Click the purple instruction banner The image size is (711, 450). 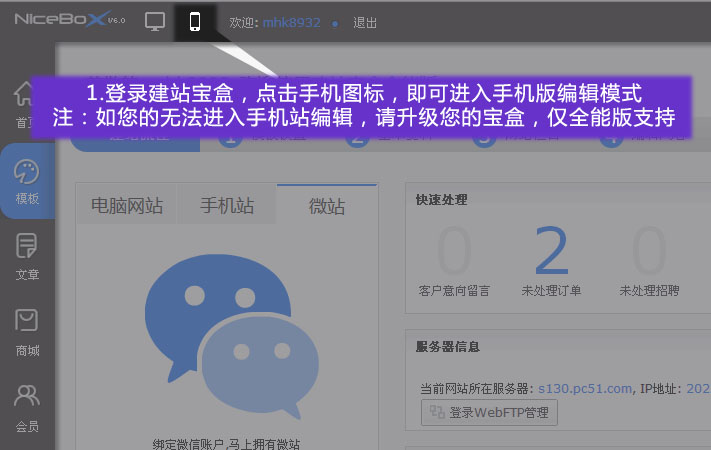pyautogui.click(x=360, y=106)
